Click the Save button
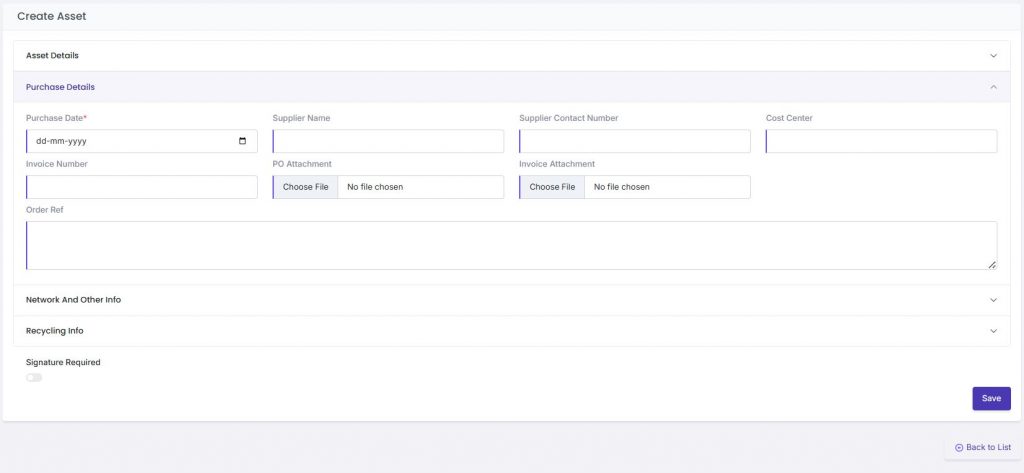 991,398
